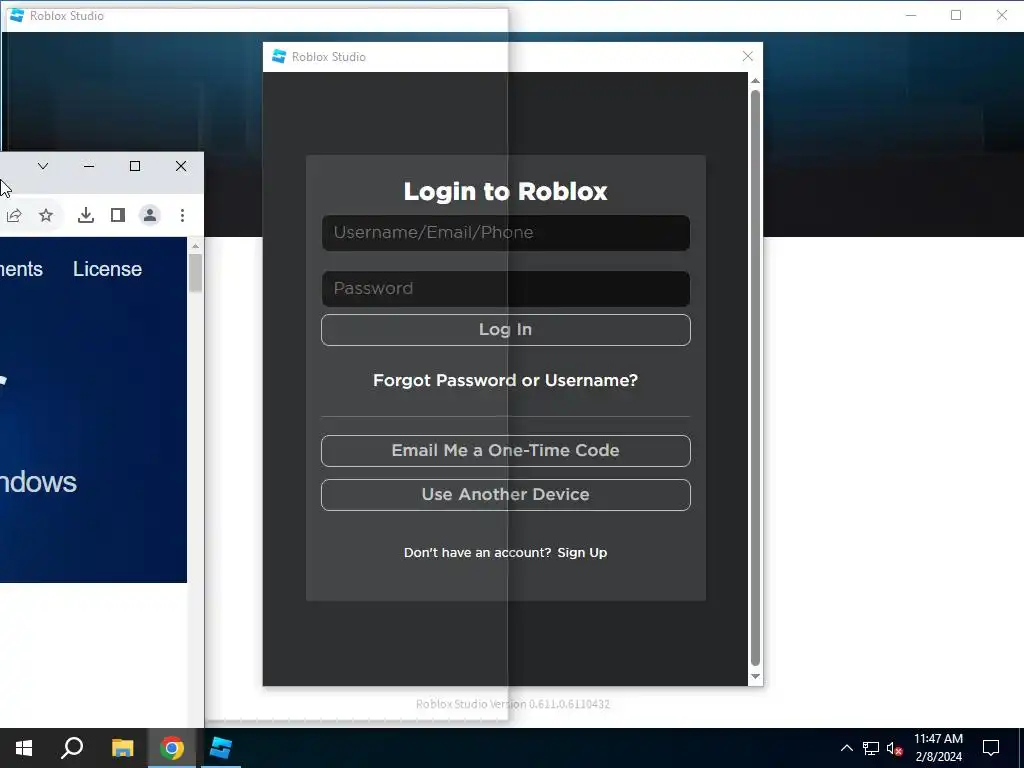Expand Chrome tab search chevron
The width and height of the screenshot is (1024, 768).
pyautogui.click(x=43, y=166)
